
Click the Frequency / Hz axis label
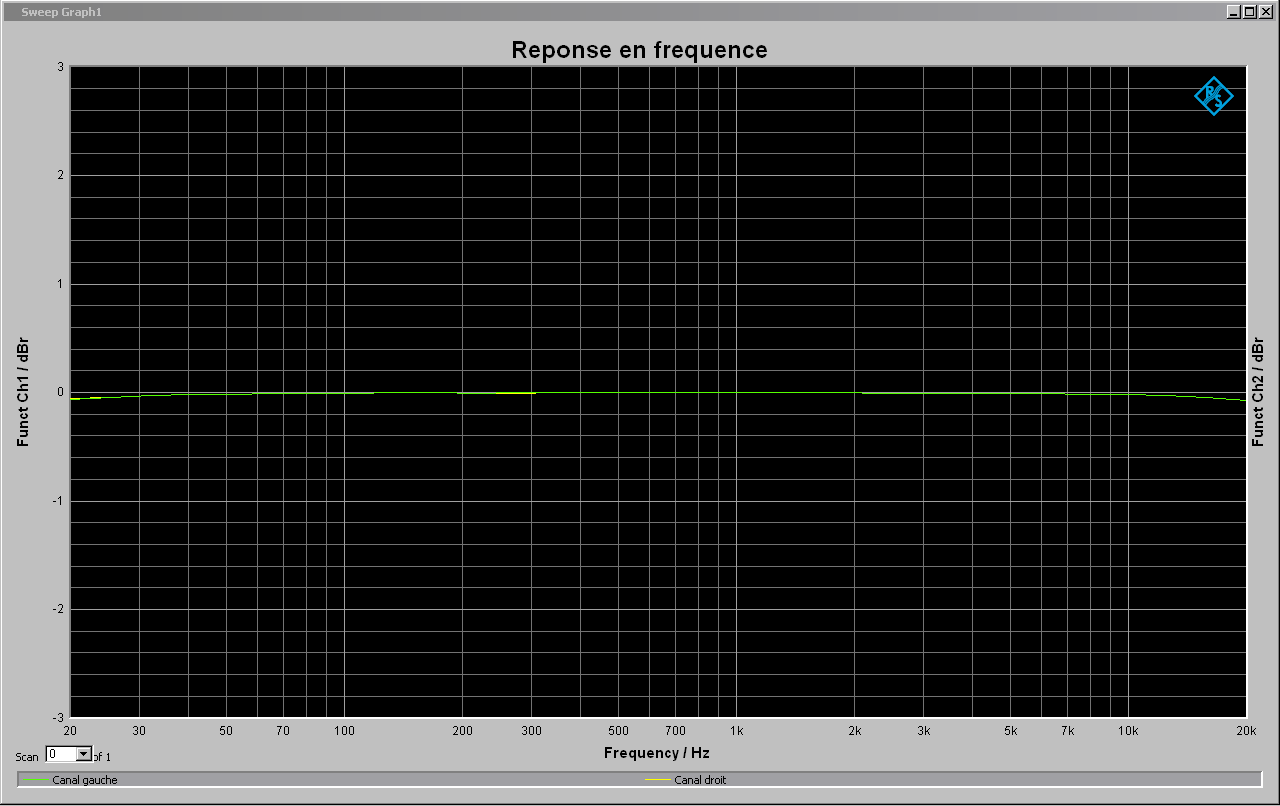(657, 753)
